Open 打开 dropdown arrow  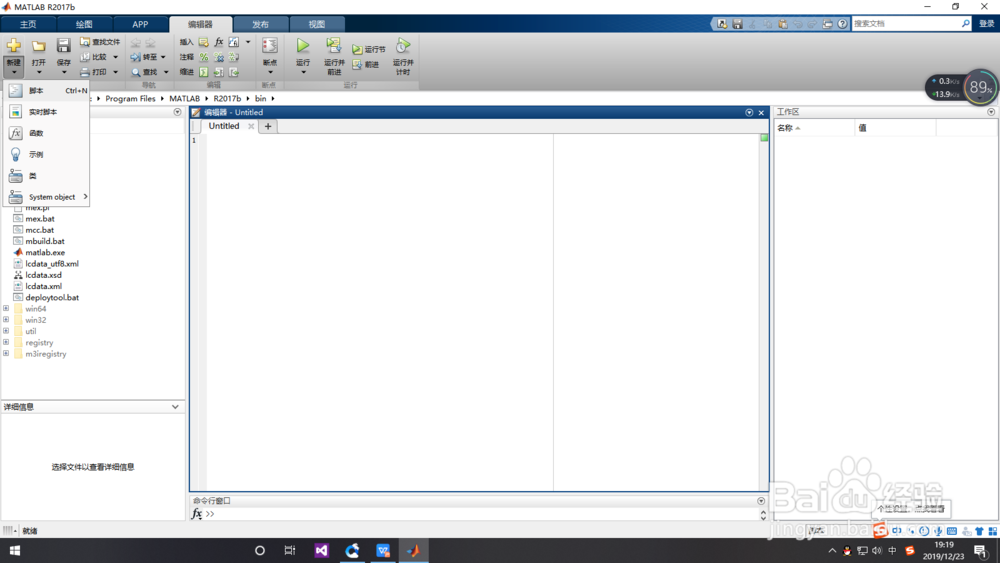tap(39, 72)
